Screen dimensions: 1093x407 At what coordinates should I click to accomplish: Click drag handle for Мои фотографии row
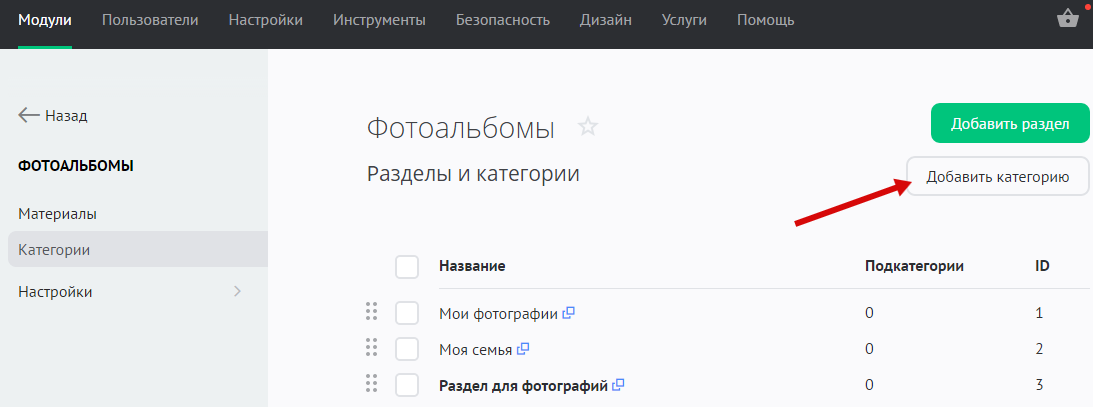pos(371,312)
